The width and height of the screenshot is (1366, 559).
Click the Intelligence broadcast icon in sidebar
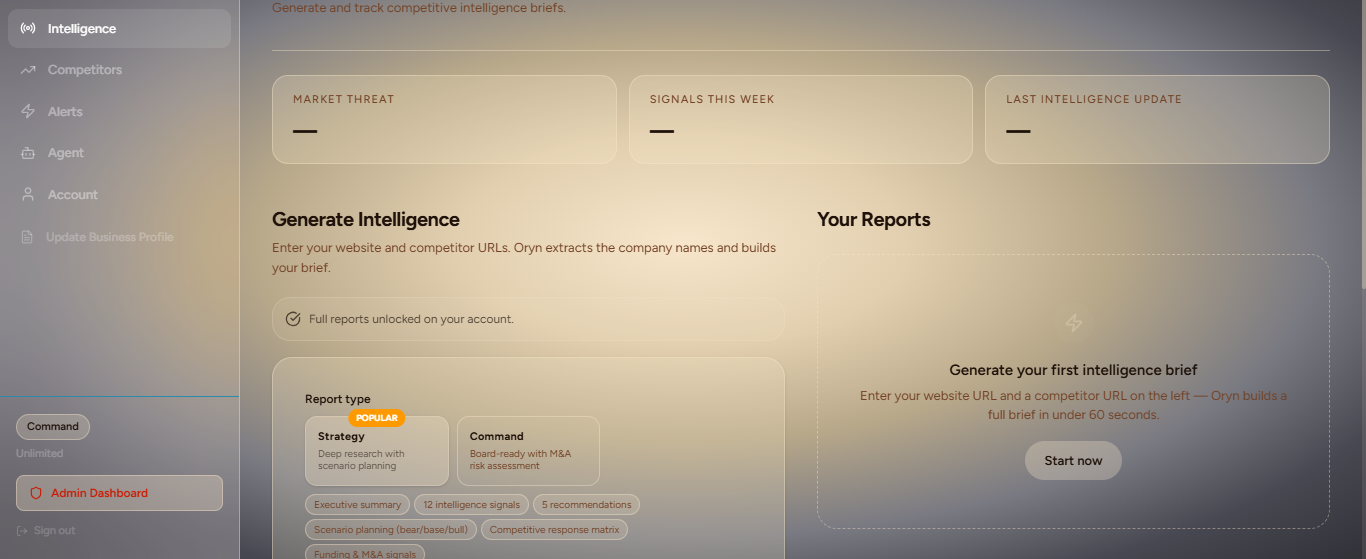coord(28,29)
